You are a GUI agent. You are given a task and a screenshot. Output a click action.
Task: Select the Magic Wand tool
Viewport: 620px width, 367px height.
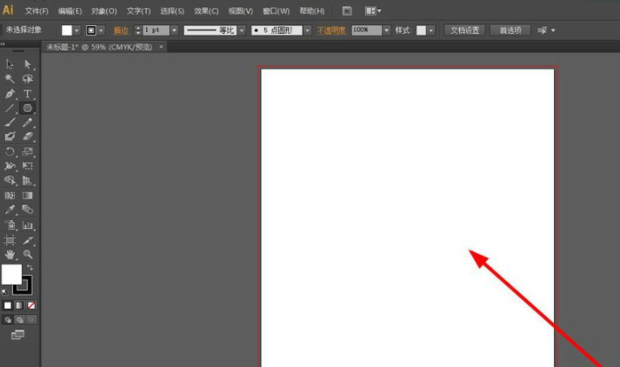[x=10, y=79]
